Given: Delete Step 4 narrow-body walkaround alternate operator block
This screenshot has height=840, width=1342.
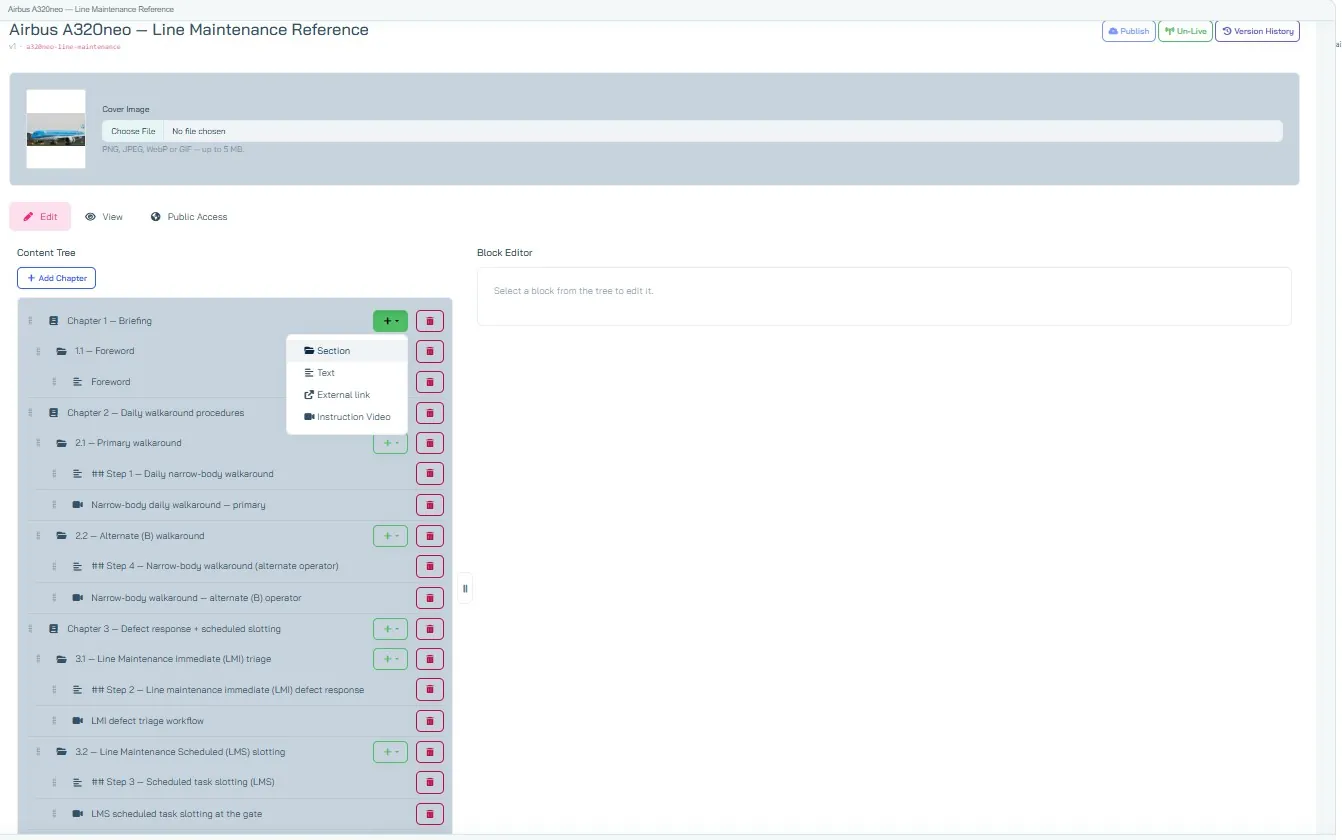Looking at the screenshot, I should tap(430, 566).
